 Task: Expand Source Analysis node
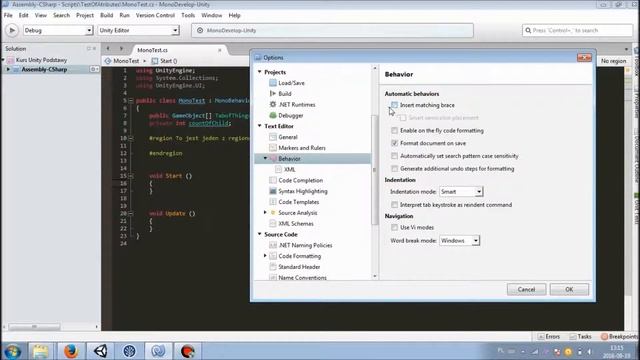(265, 213)
